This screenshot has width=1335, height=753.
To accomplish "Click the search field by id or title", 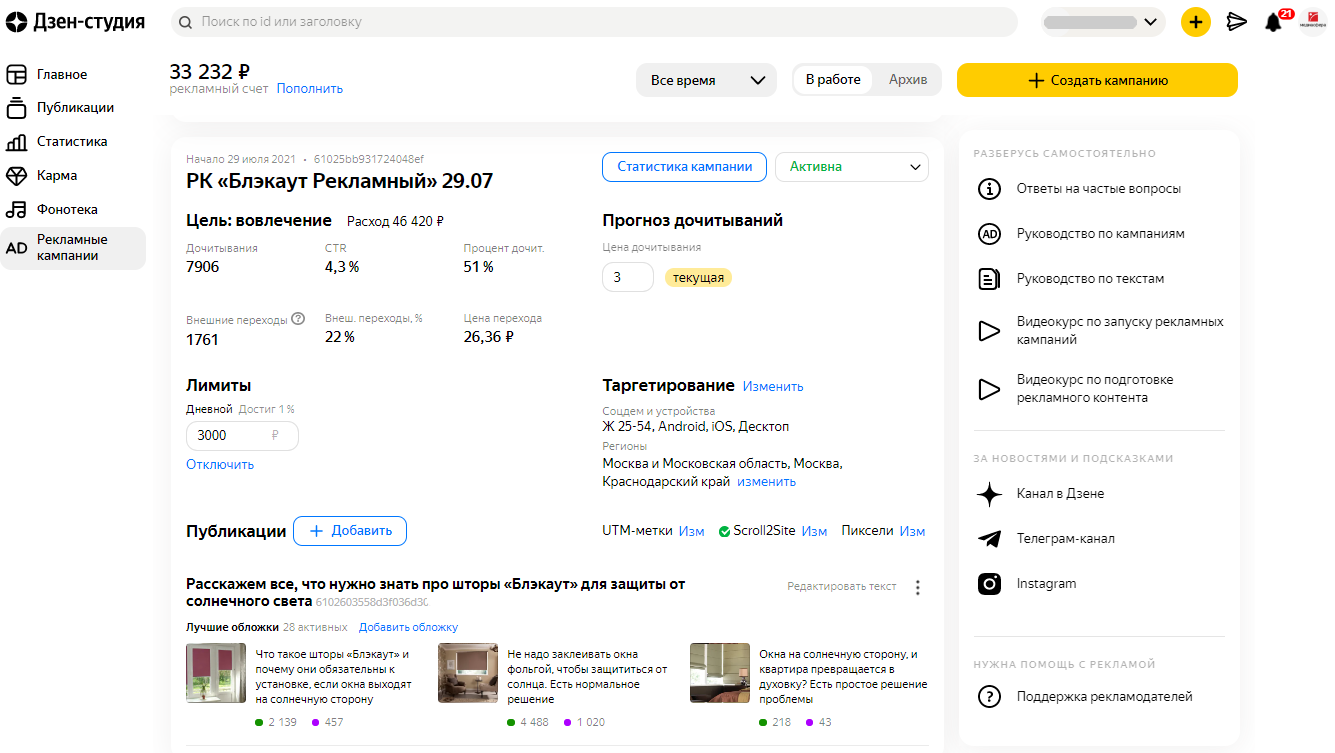I will (594, 22).
